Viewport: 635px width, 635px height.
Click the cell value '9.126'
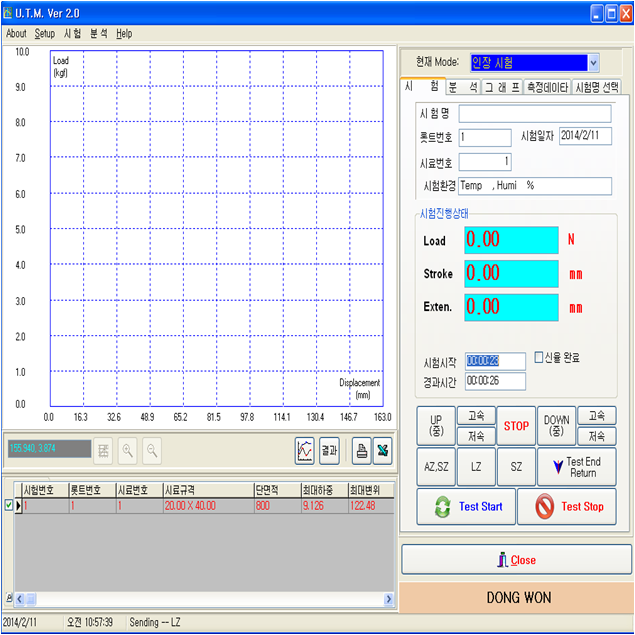coord(324,505)
